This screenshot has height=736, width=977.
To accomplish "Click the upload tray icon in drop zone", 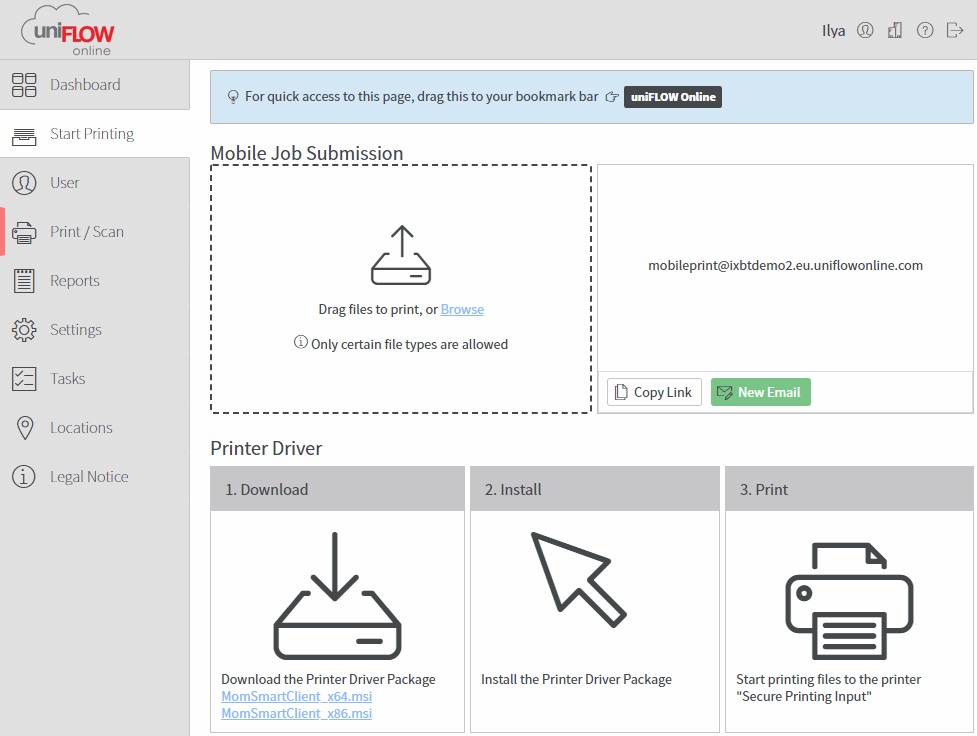I will (x=401, y=255).
